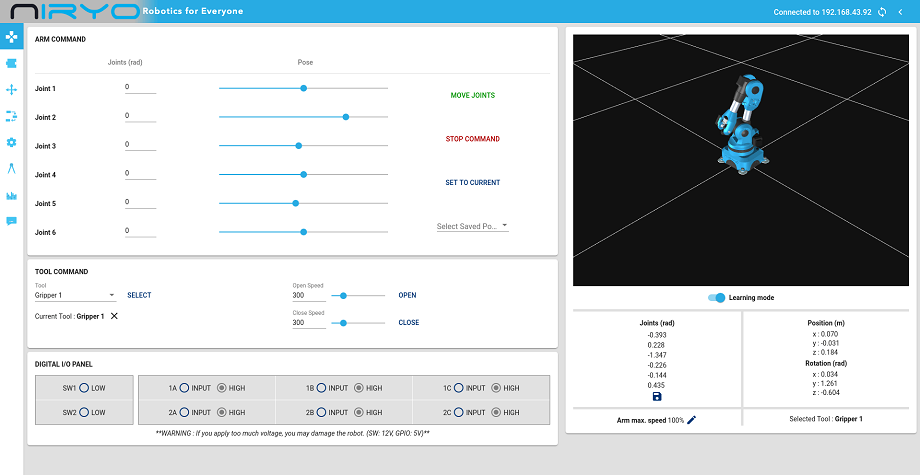Click the second sidebar icon below the gamepad

[x=11, y=63]
